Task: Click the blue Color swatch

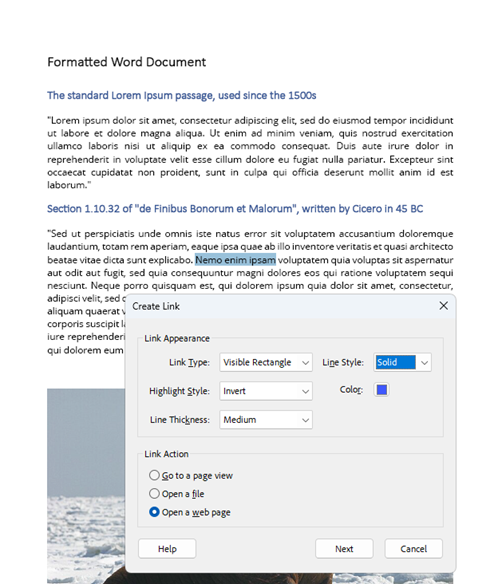Action: [381, 390]
